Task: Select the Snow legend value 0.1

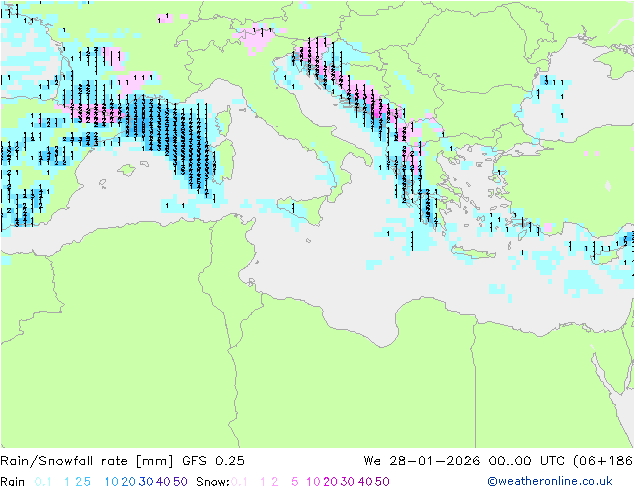Action: pyautogui.click(x=239, y=482)
